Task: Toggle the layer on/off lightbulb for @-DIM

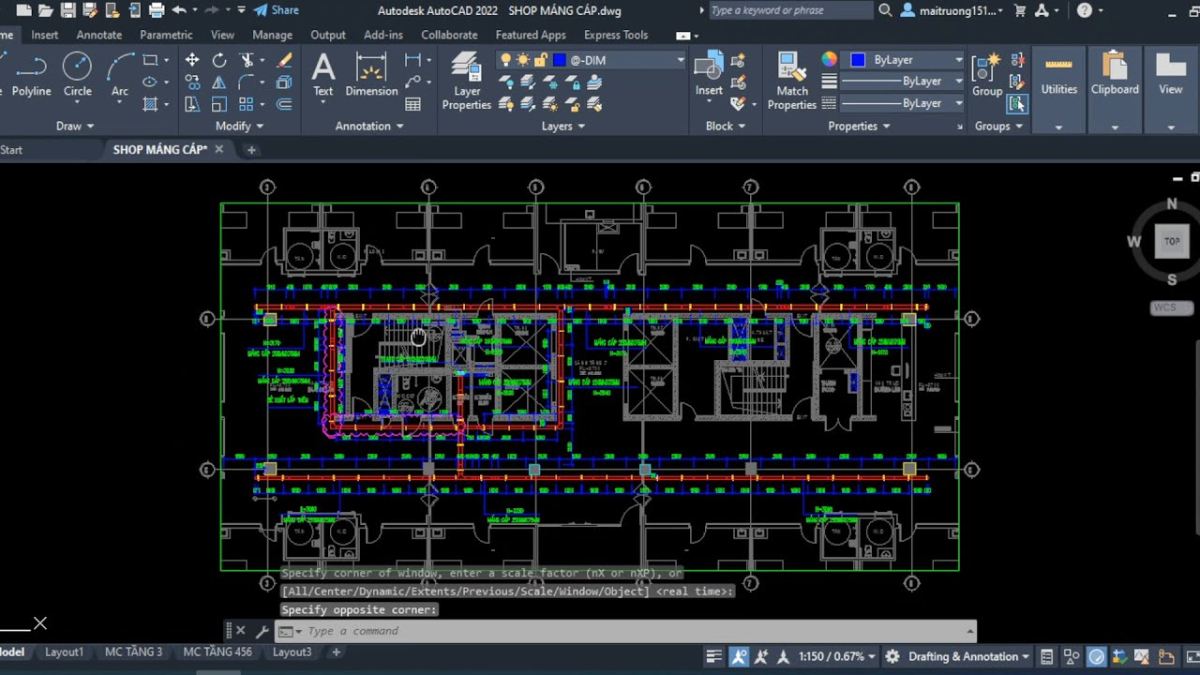Action: [x=506, y=60]
